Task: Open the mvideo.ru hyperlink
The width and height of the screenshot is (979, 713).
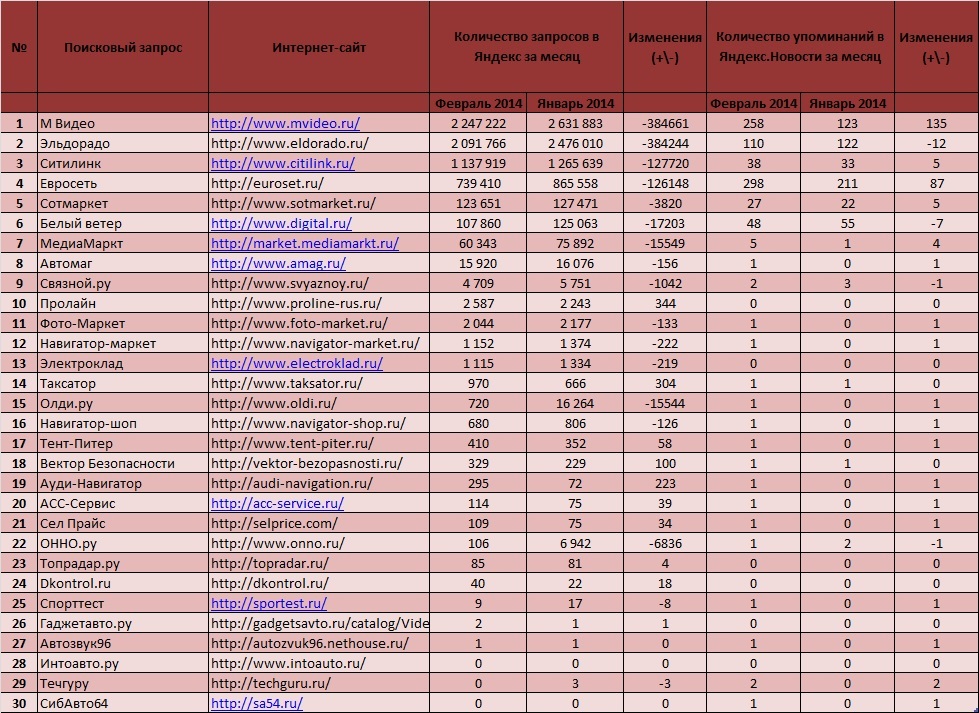Action: [285, 123]
